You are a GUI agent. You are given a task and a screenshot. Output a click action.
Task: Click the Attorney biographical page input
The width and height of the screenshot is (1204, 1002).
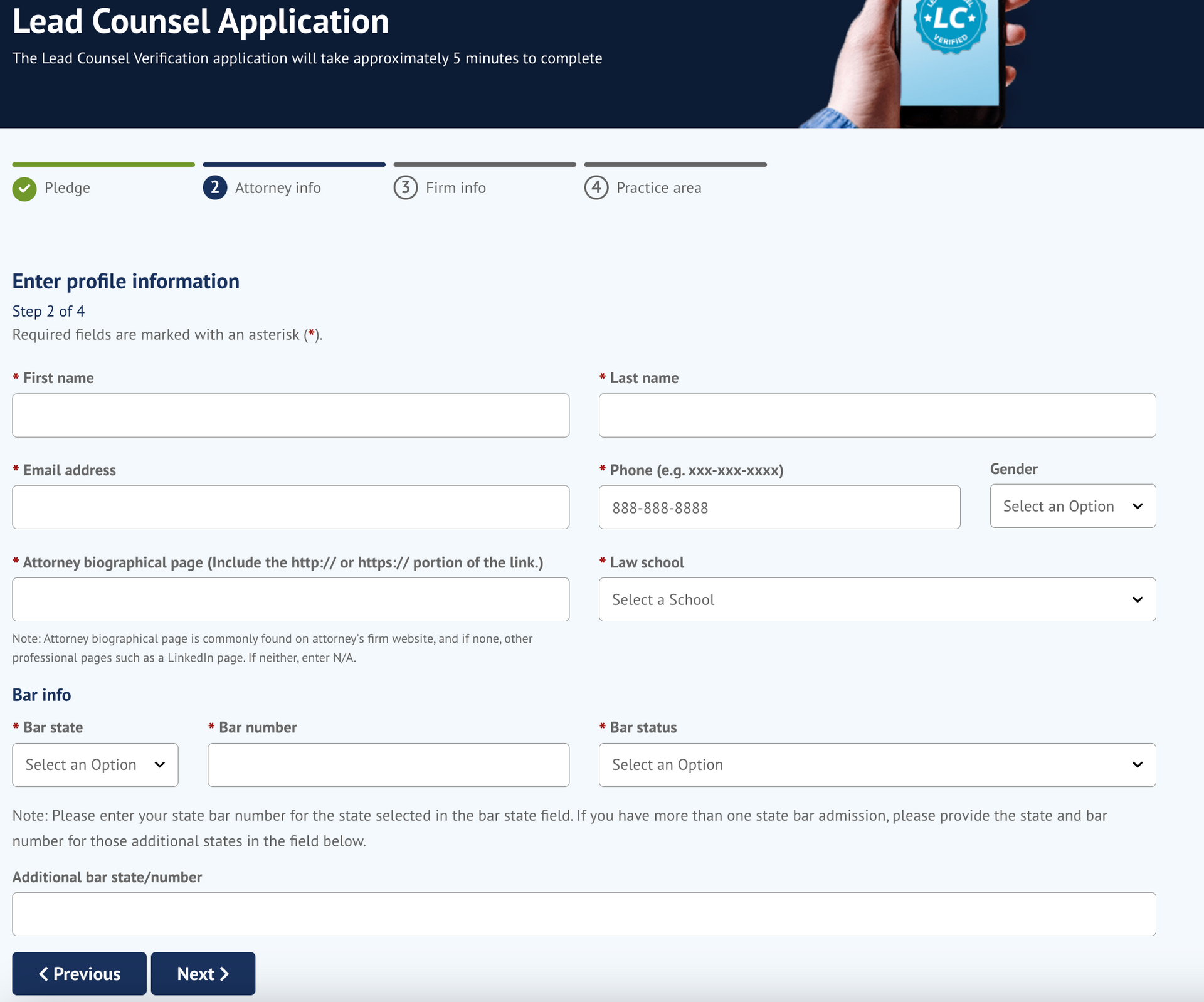(291, 599)
